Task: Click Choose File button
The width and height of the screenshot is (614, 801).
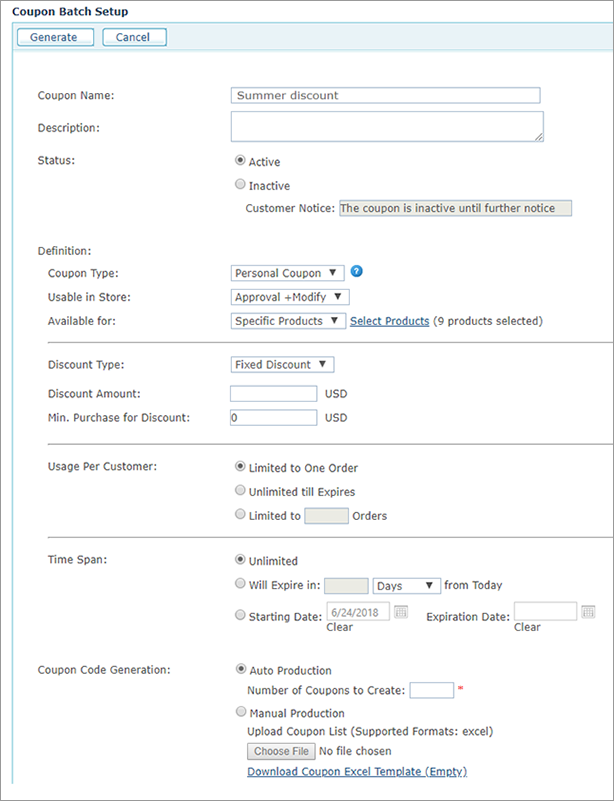Action: [x=281, y=751]
